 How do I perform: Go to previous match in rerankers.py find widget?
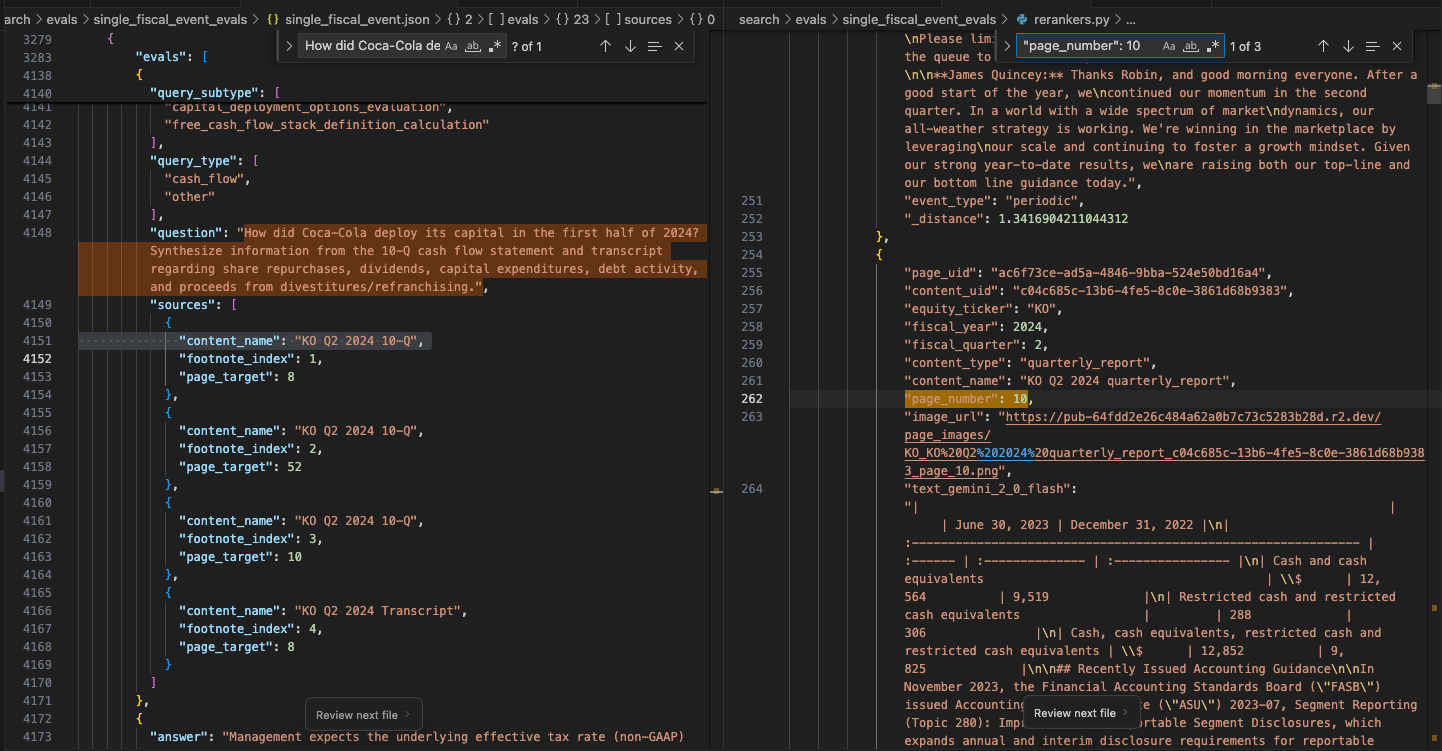click(x=1323, y=46)
